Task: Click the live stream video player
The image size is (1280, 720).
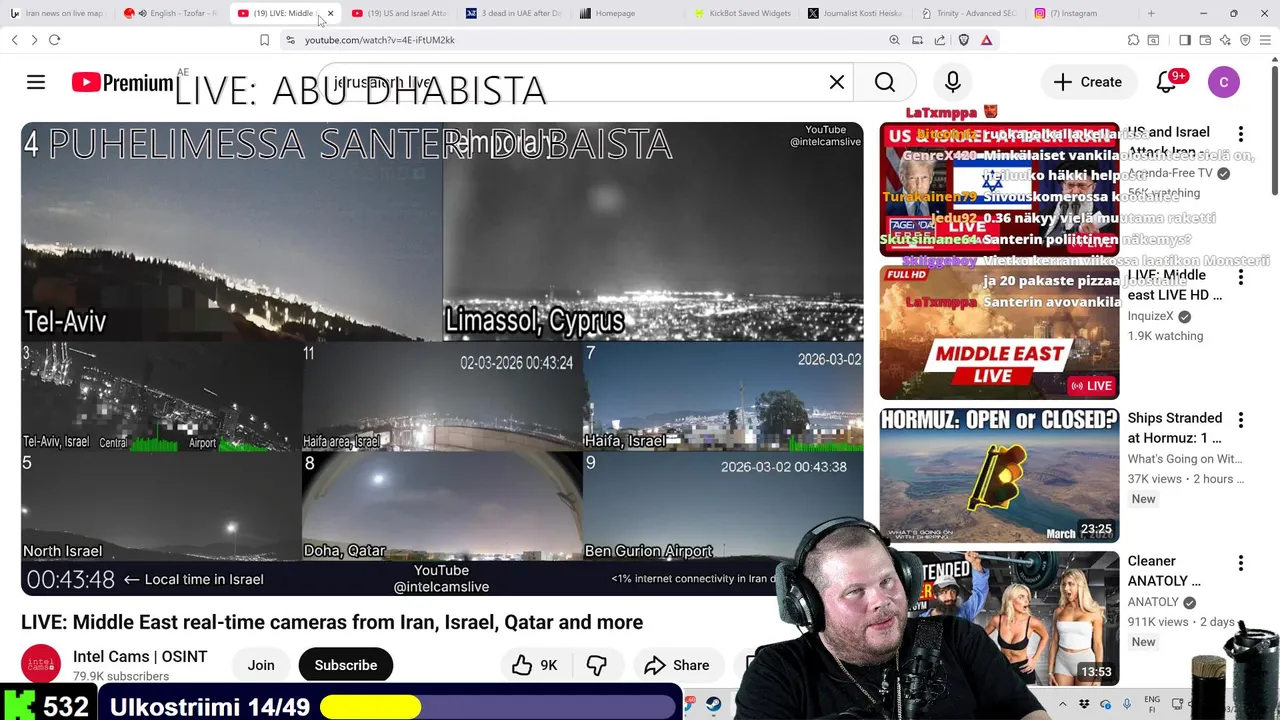Action: click(x=442, y=359)
